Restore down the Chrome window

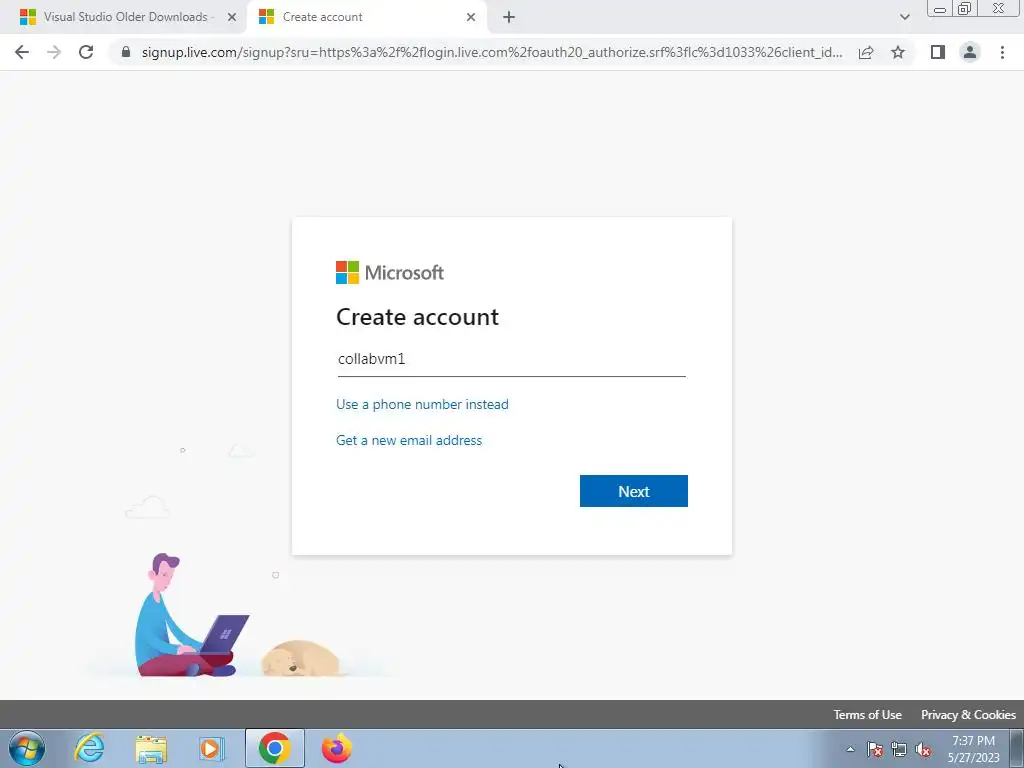pos(964,9)
